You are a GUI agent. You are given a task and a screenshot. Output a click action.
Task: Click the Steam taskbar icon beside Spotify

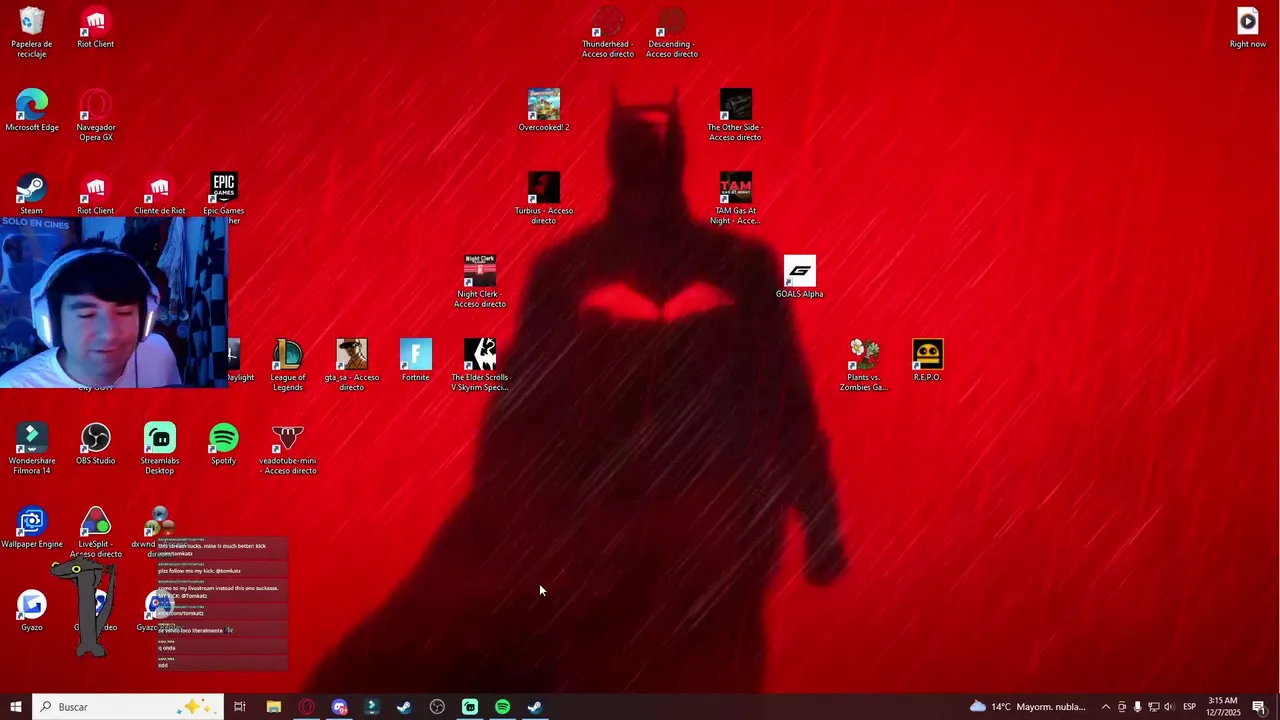pos(535,707)
